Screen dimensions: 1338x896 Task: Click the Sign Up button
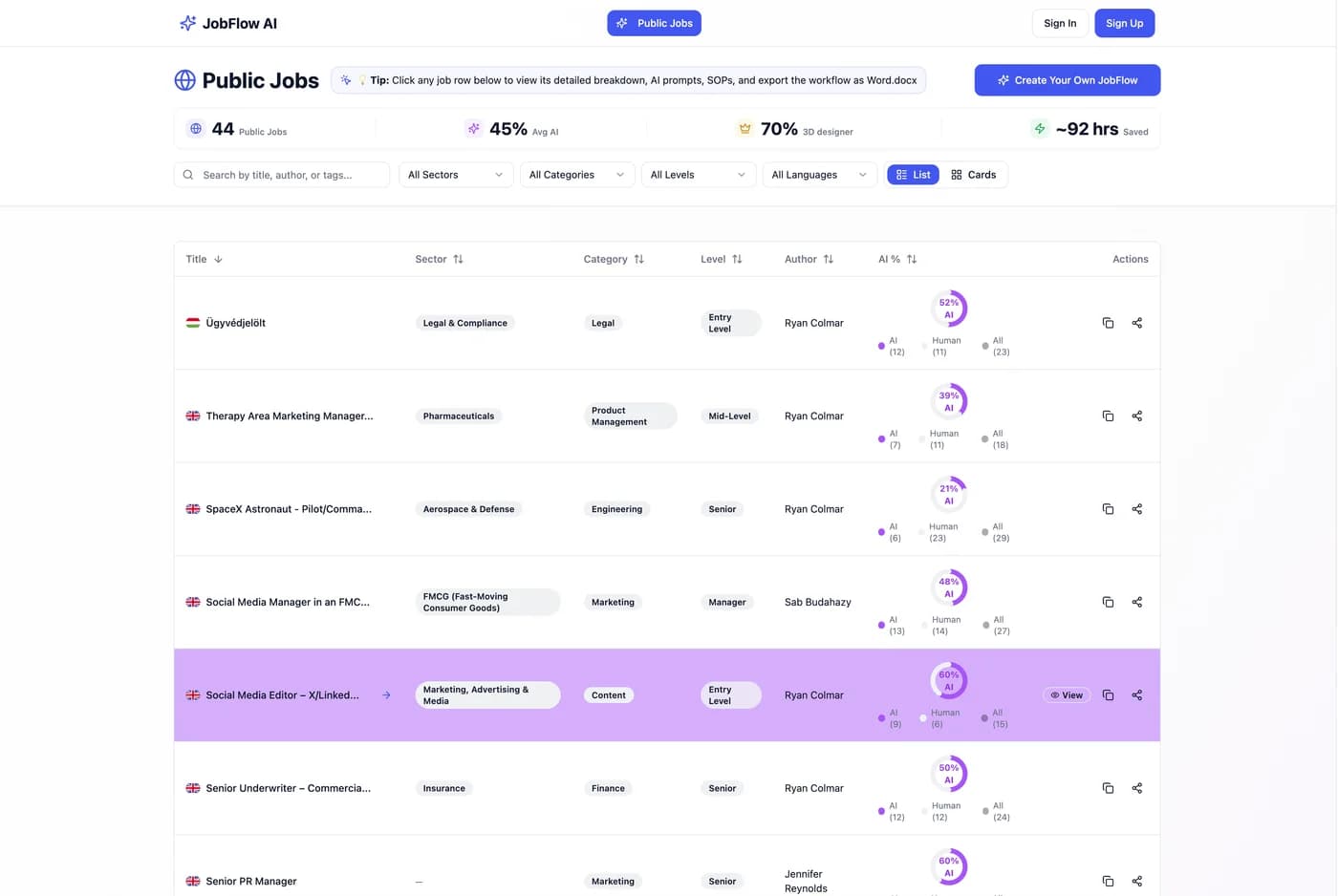pos(1124,23)
